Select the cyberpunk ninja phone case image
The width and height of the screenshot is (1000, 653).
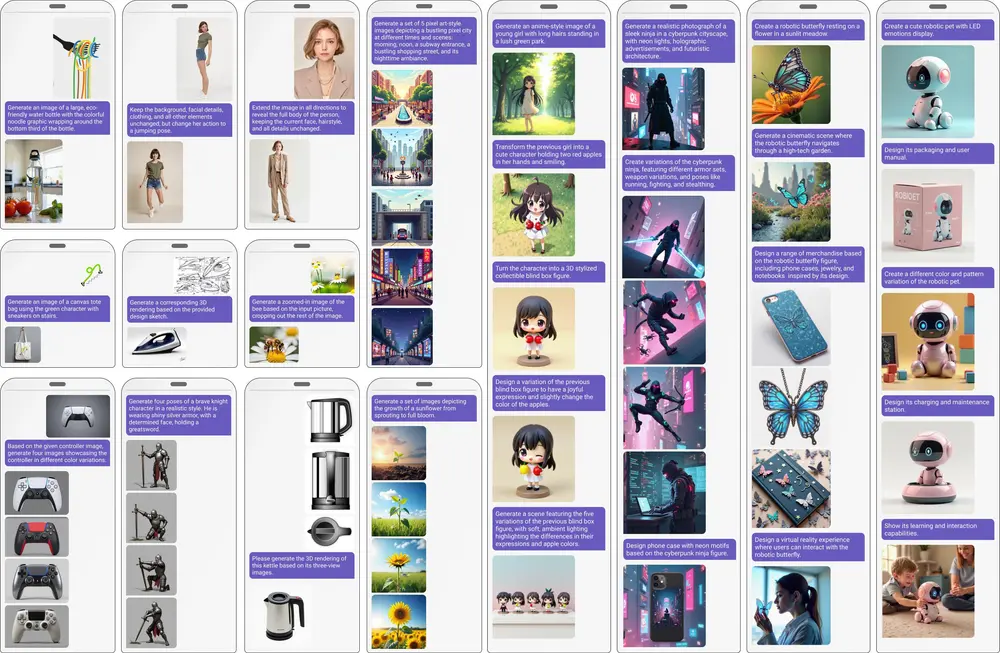pos(664,606)
